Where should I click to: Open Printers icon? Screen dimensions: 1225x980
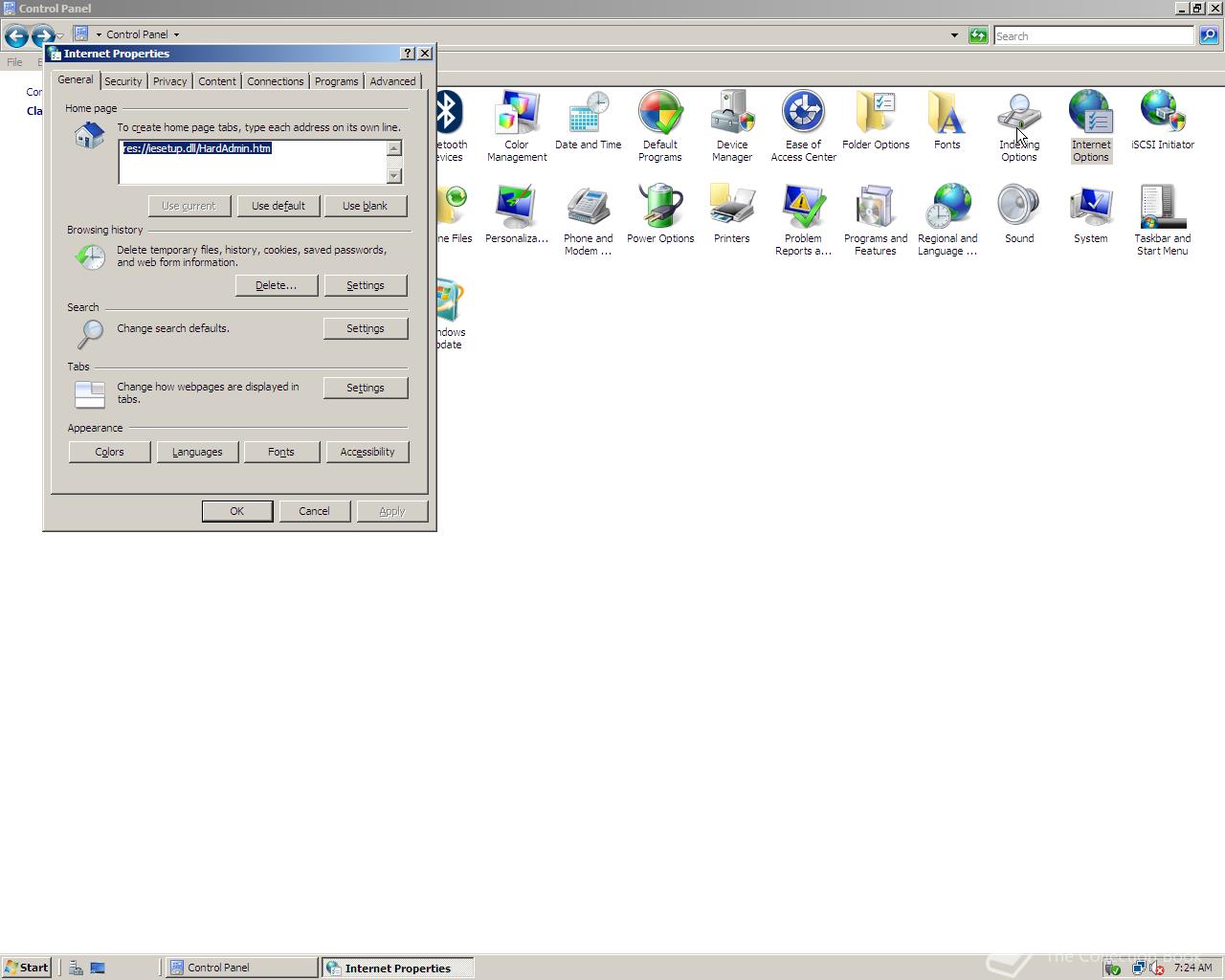[x=731, y=214]
